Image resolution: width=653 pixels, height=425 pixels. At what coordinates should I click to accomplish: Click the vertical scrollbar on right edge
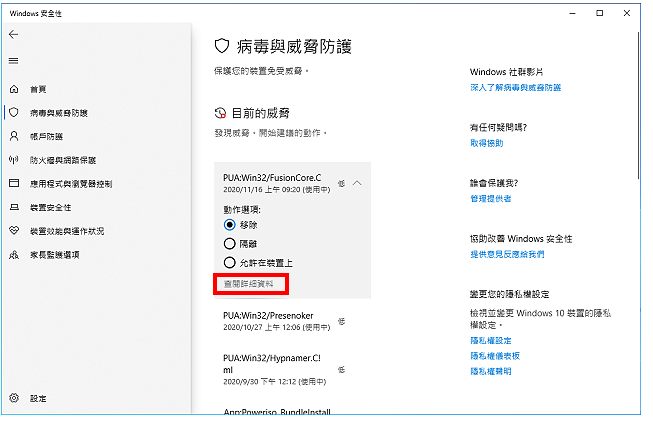(x=638, y=106)
